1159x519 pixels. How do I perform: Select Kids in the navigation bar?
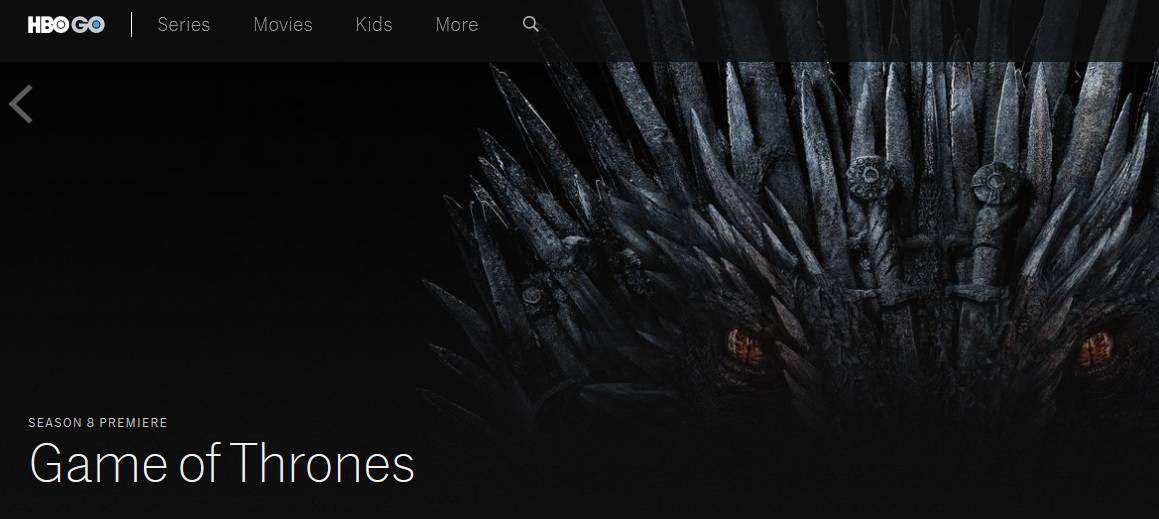coord(374,24)
